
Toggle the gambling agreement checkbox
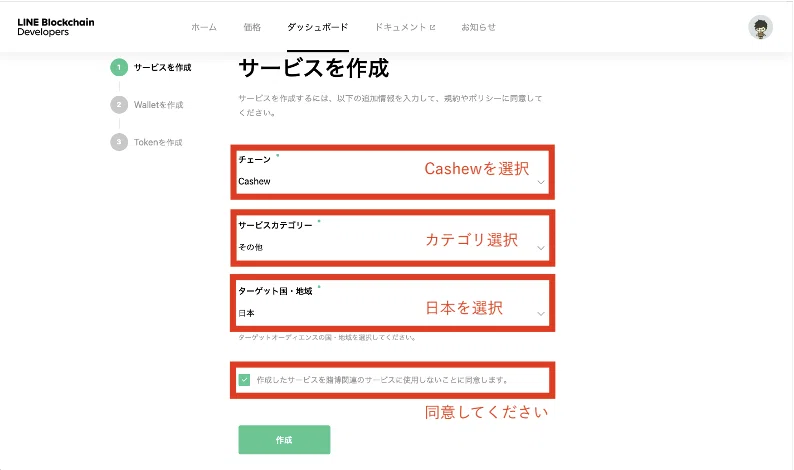[x=244, y=380]
